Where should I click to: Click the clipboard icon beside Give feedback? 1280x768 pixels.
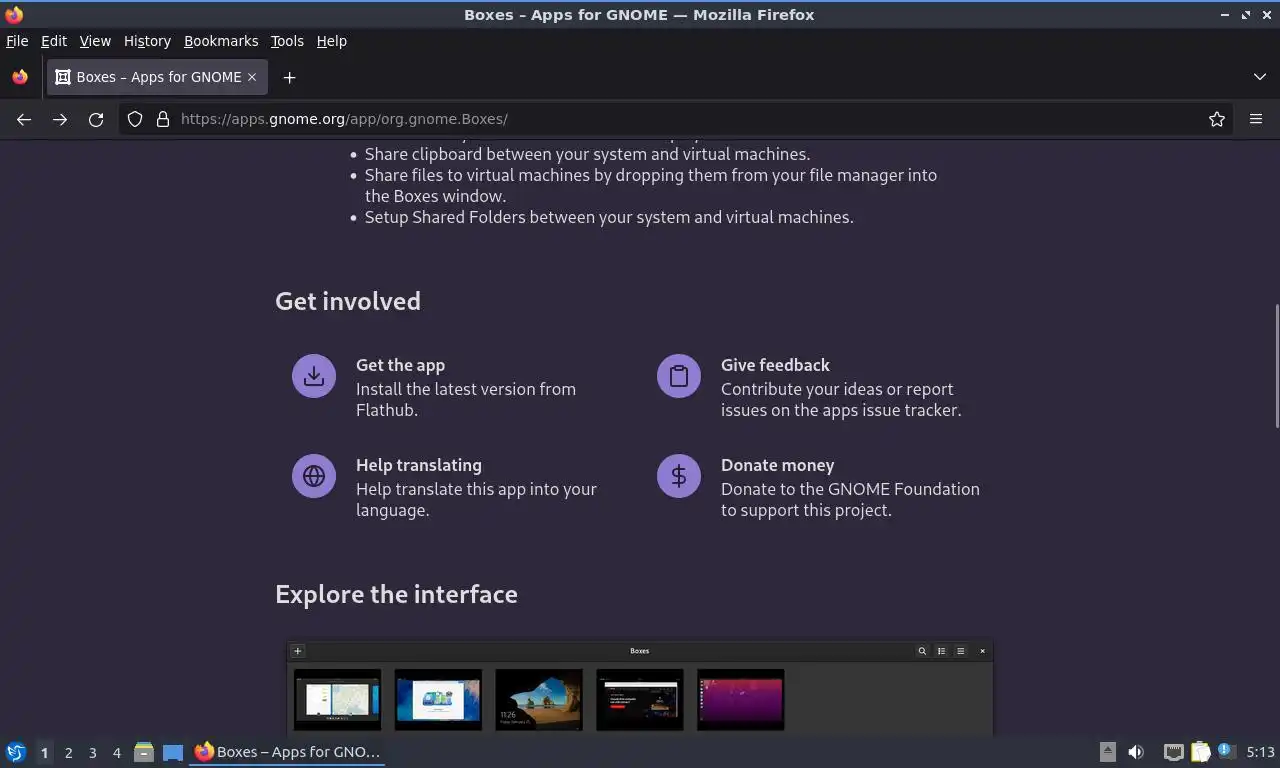[679, 376]
